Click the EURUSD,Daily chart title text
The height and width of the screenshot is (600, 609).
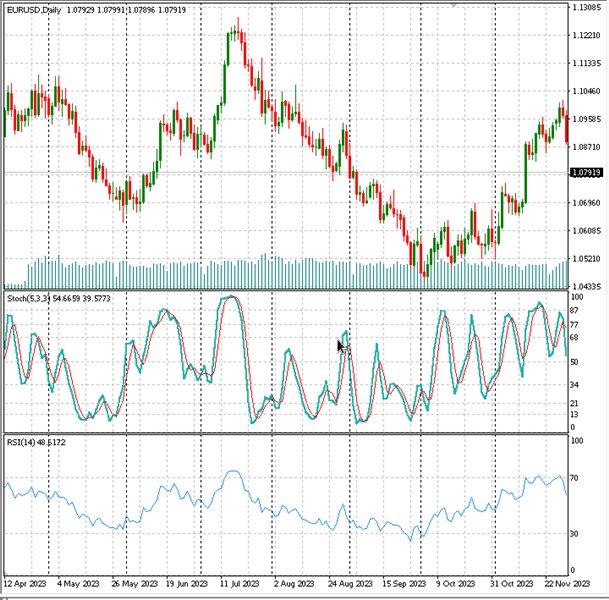(x=34, y=10)
